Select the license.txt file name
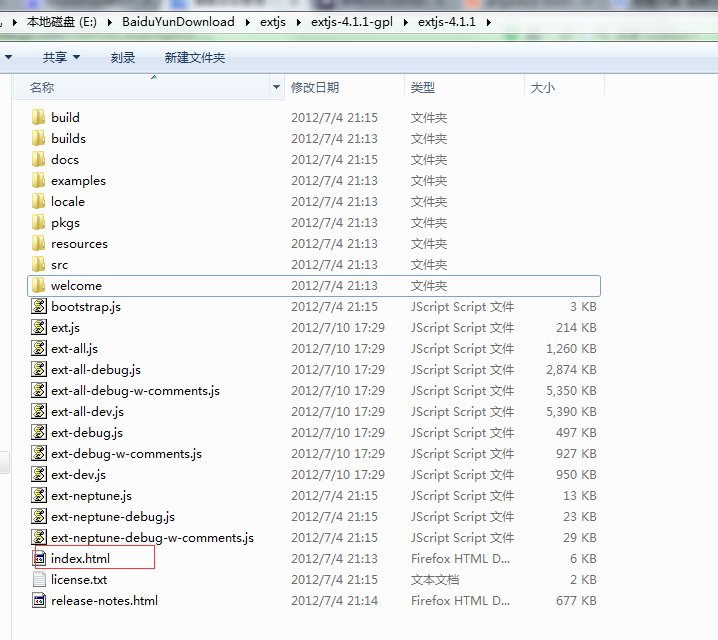Viewport: 718px width, 640px height. click(x=79, y=580)
